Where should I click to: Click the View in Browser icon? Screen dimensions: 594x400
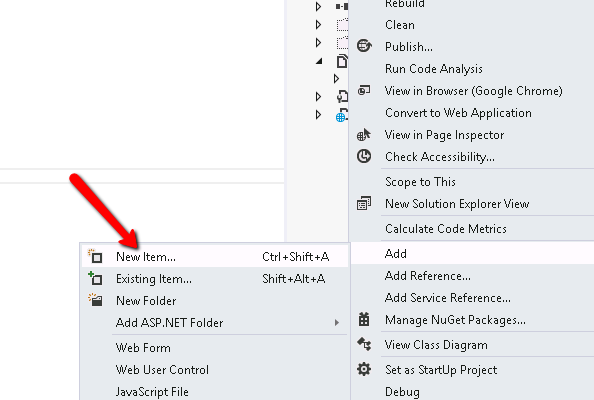[x=364, y=90]
